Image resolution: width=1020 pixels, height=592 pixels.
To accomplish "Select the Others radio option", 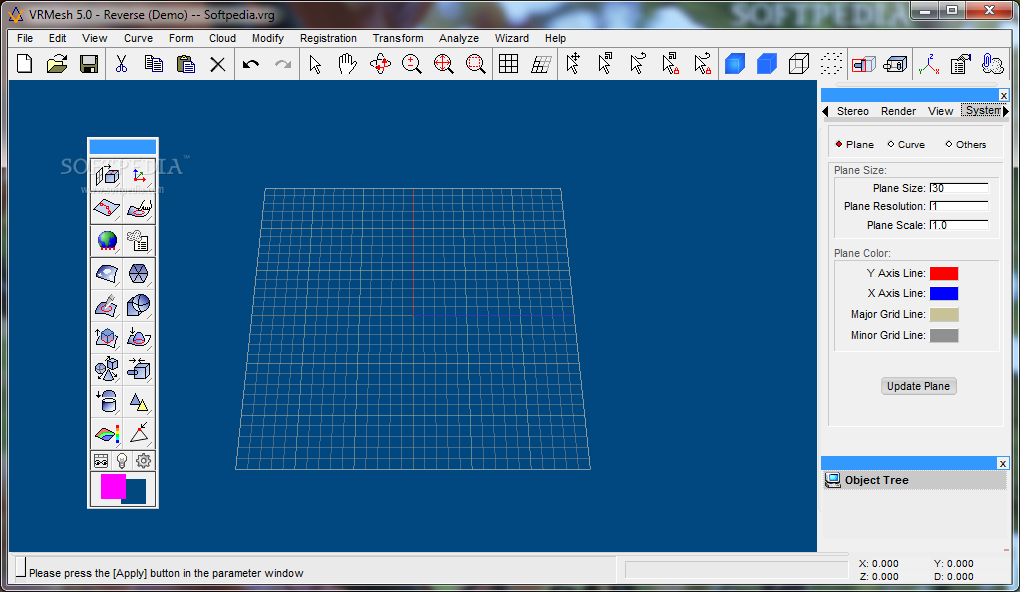I will (x=965, y=144).
